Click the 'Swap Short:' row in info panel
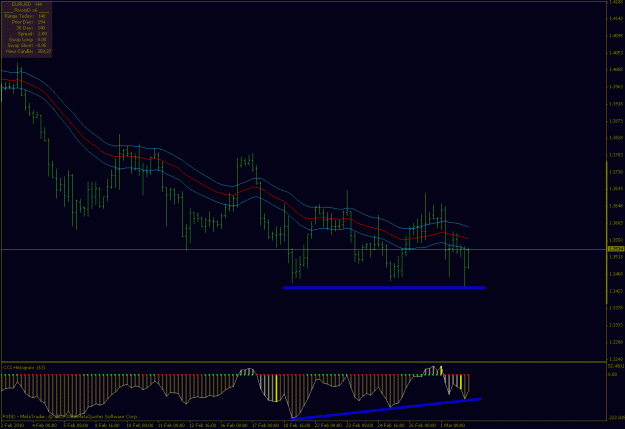Image resolution: width=625 pixels, height=429 pixels. [27, 45]
